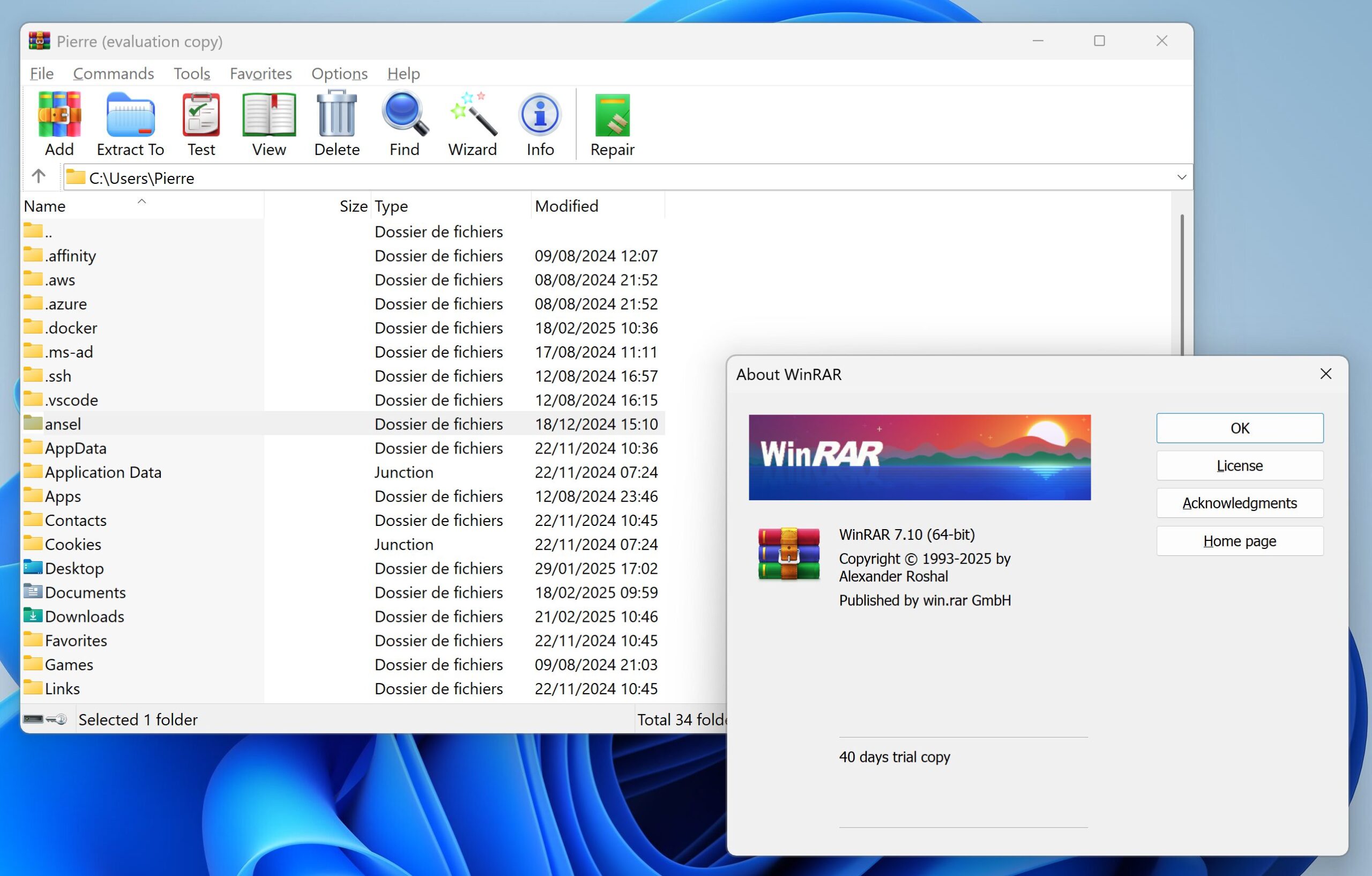
Task: Select the Games folder
Action: coord(343,664)
